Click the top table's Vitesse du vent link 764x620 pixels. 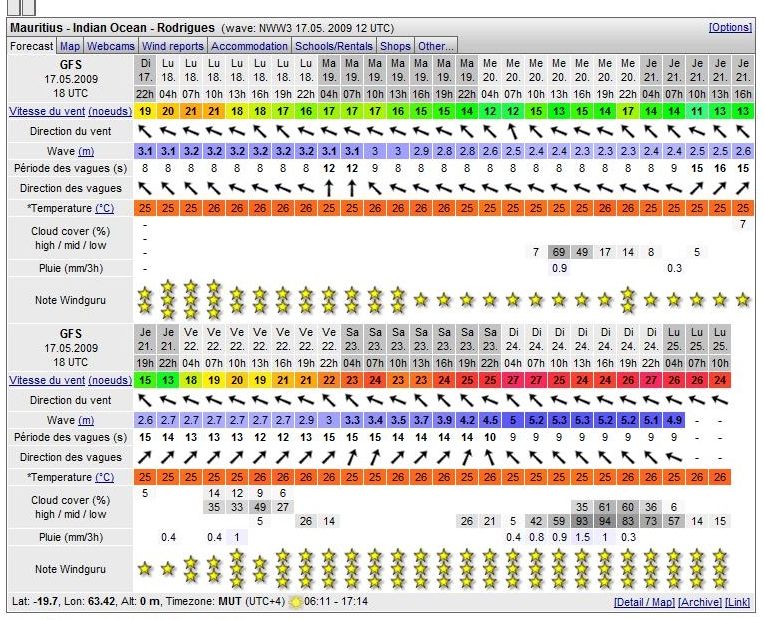47,111
